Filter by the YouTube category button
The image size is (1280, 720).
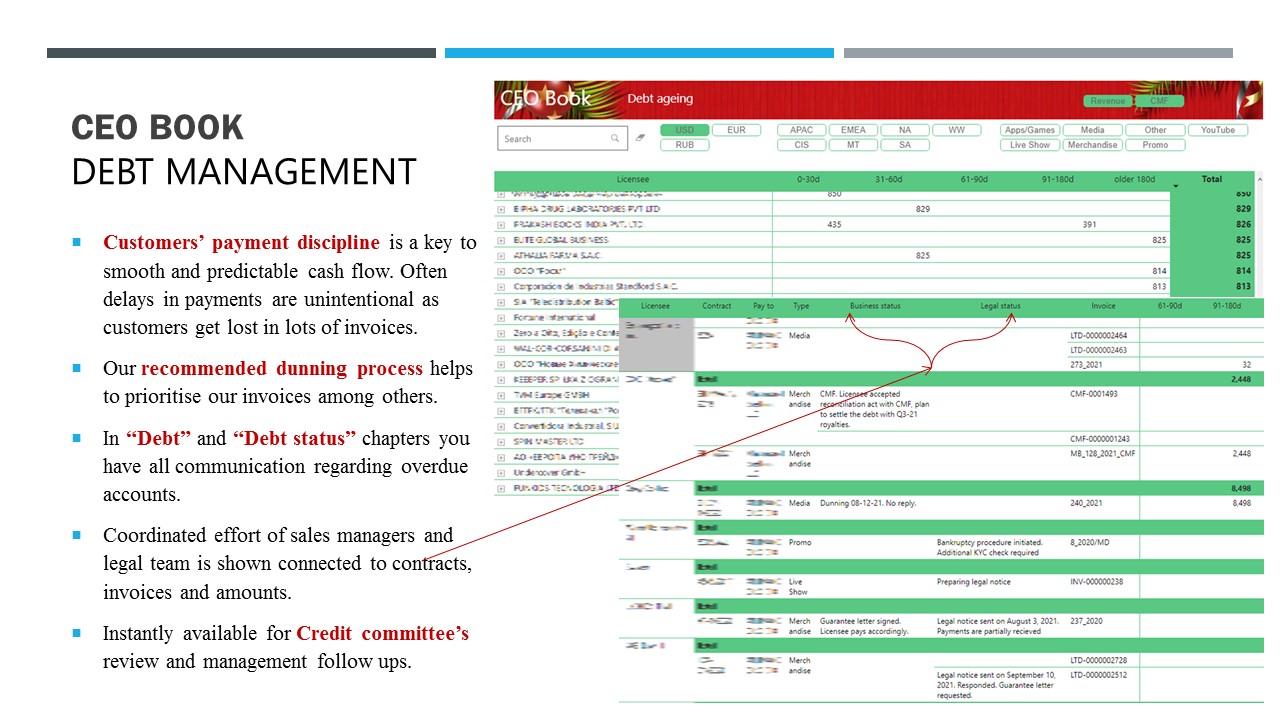tap(1218, 130)
